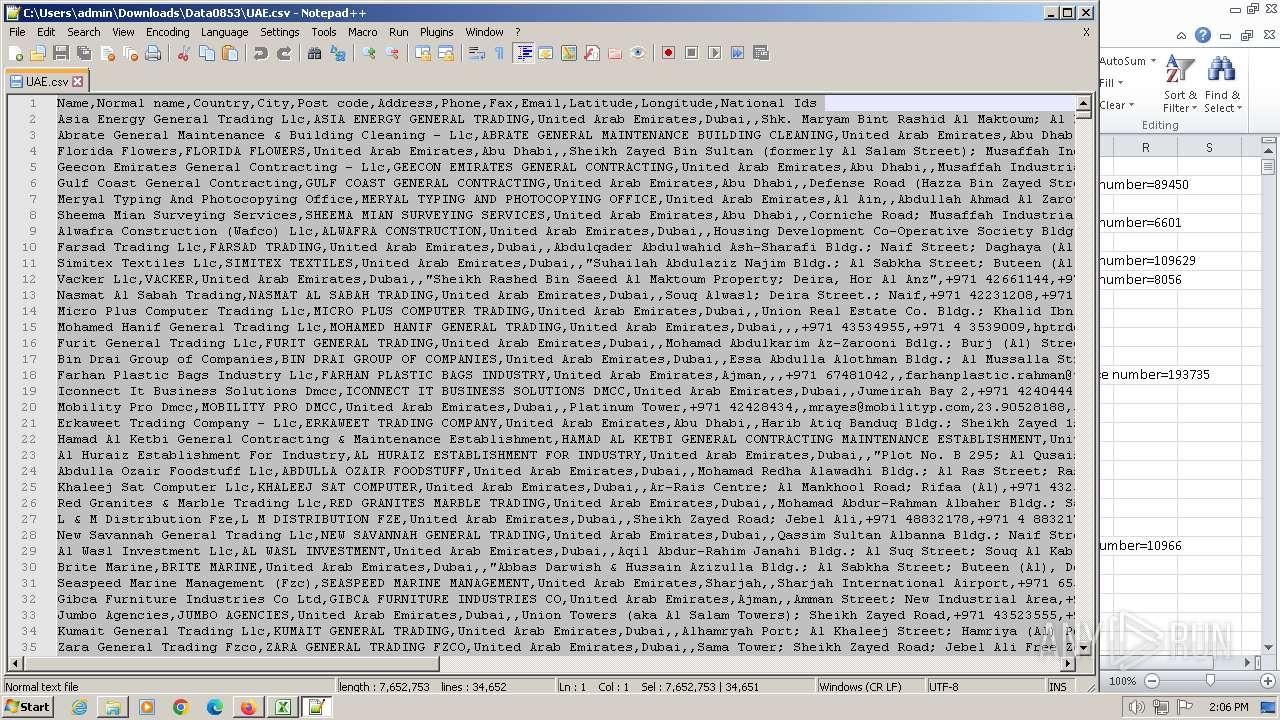
Task: Click the macro Playback icon
Action: click(714, 53)
